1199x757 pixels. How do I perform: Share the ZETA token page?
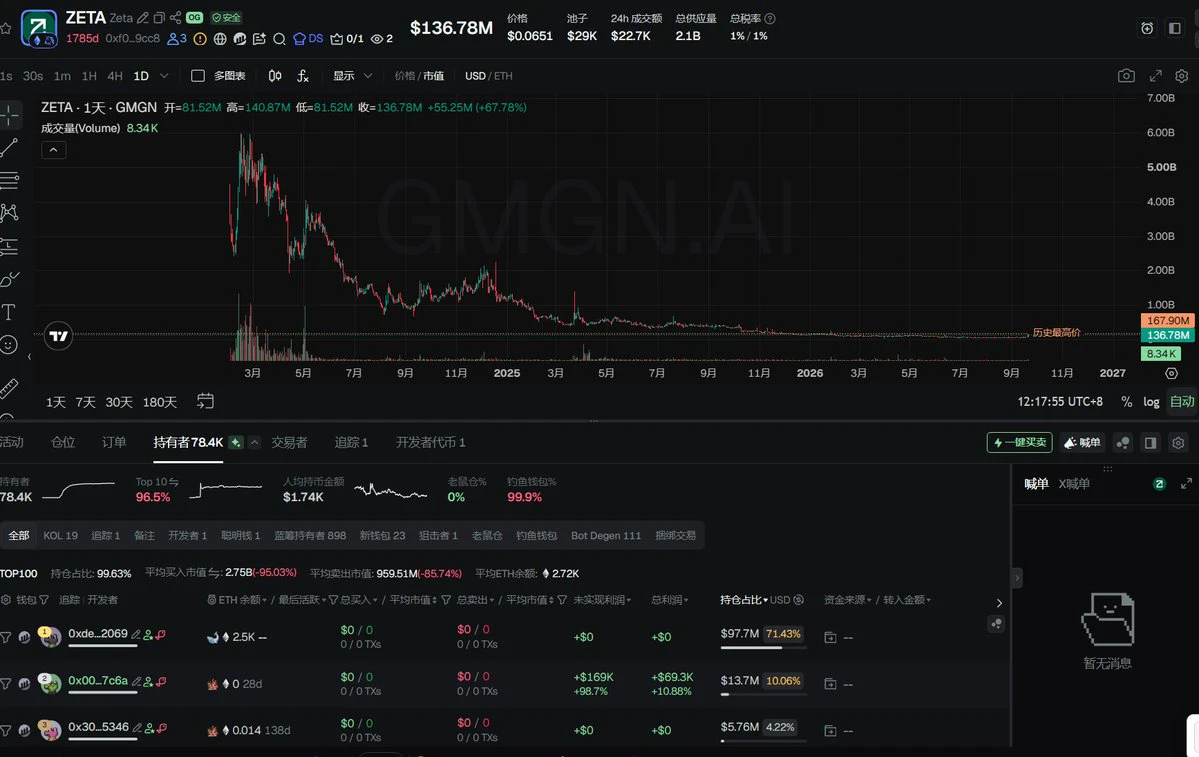tap(176, 18)
